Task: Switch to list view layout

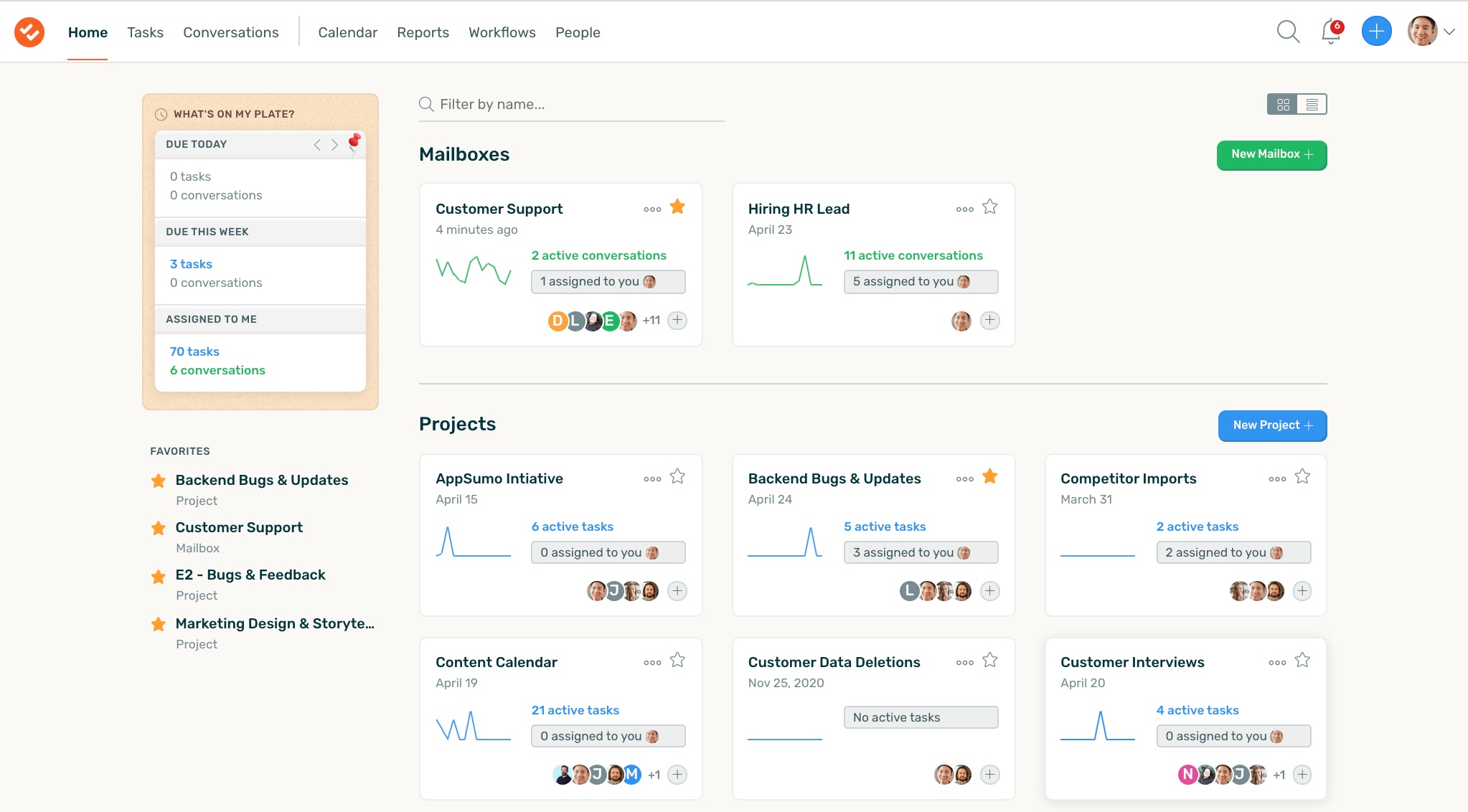Action: pyautogui.click(x=1314, y=104)
